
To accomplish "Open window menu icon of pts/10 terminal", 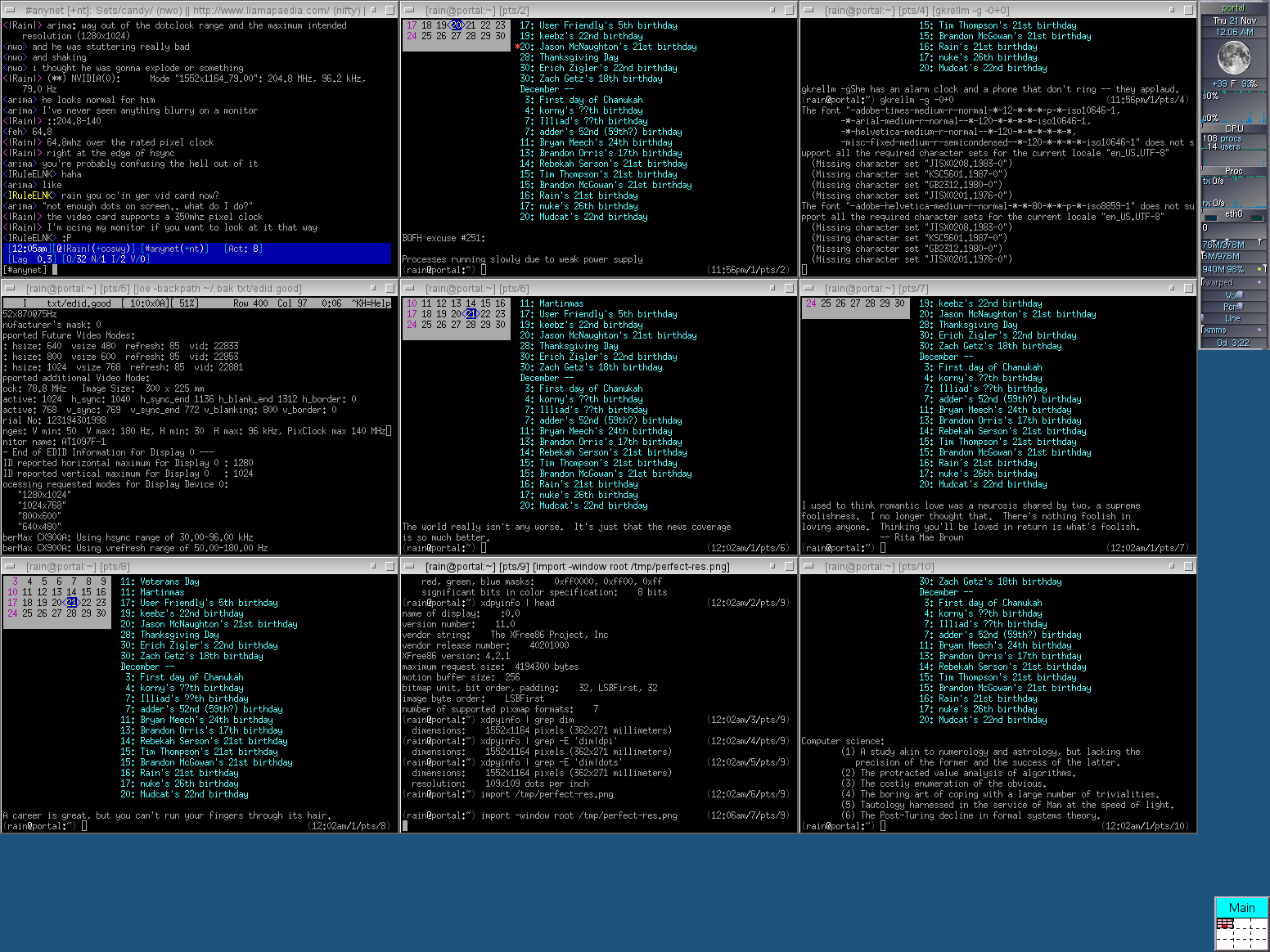I will (808, 566).
